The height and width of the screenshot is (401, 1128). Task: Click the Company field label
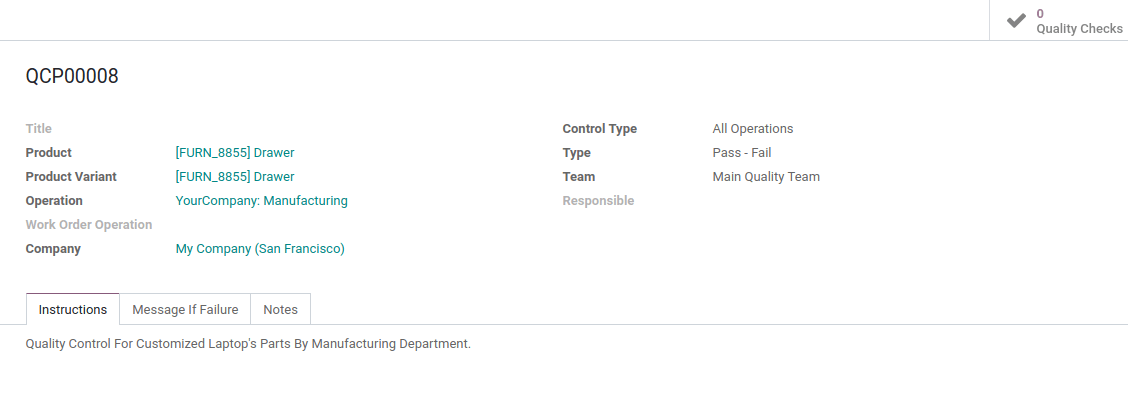click(x=53, y=249)
